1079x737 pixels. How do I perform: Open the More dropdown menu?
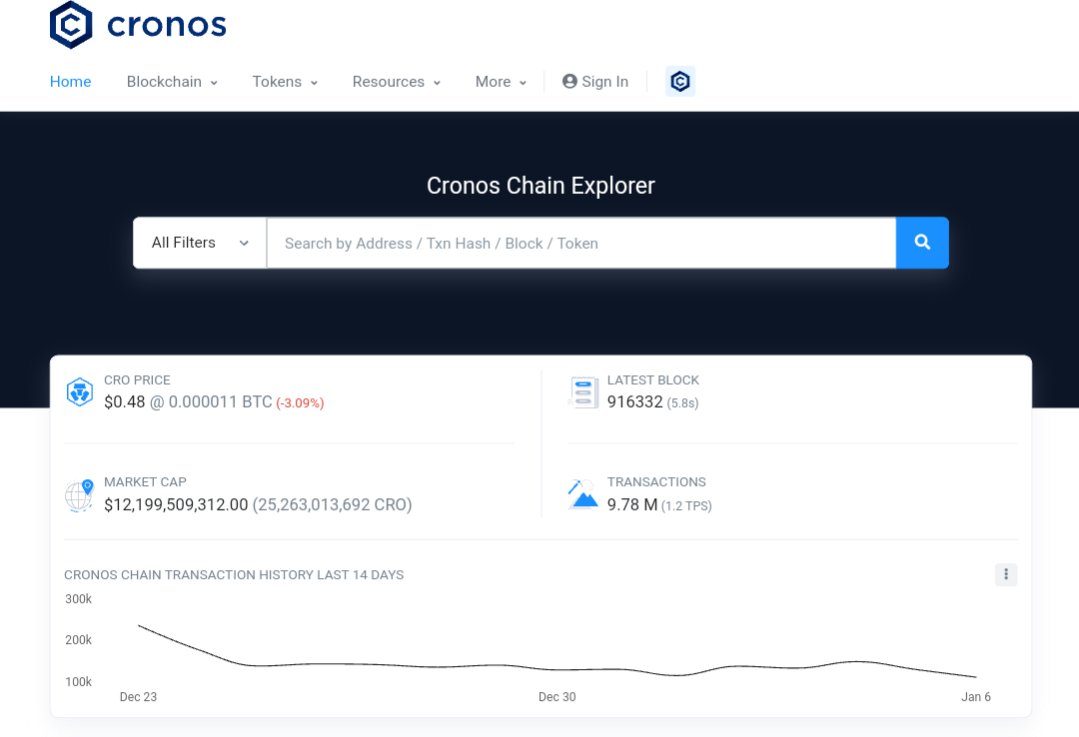(x=501, y=81)
